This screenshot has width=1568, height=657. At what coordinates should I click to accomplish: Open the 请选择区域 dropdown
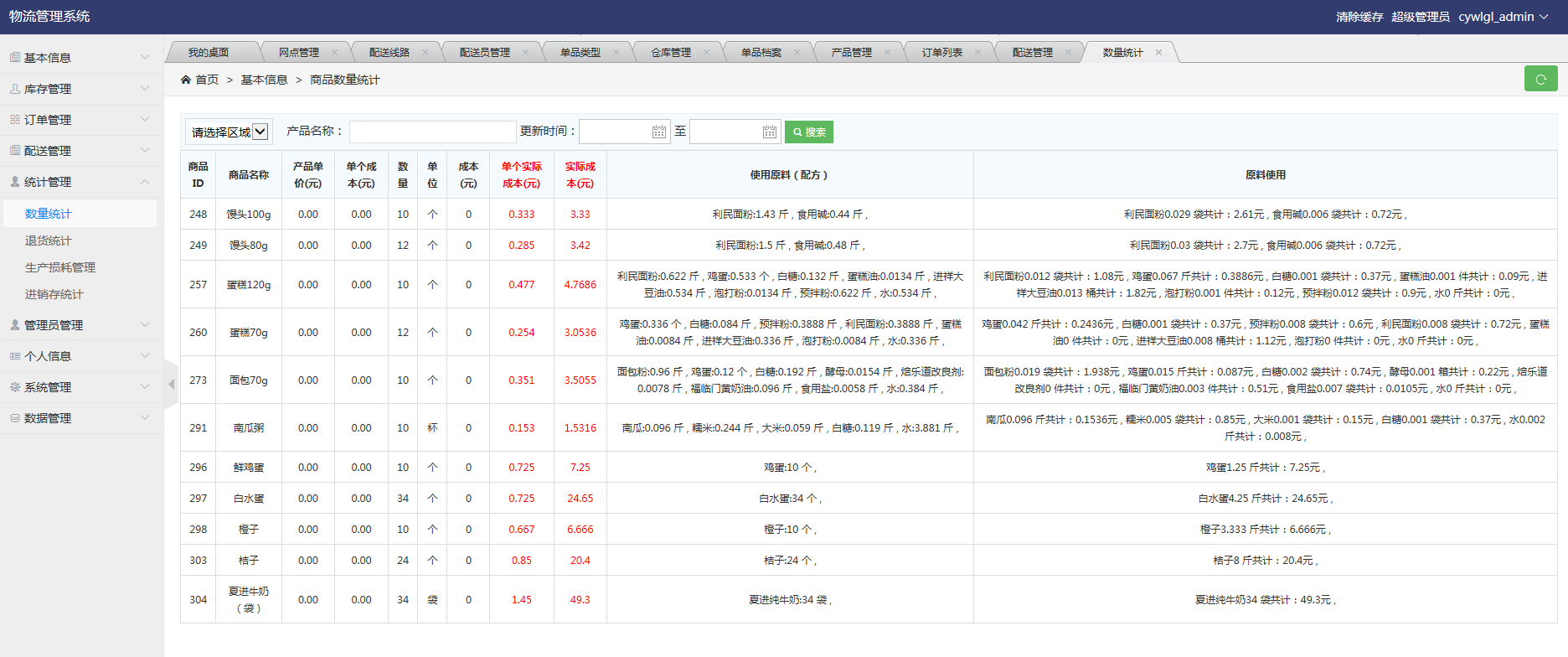click(227, 132)
